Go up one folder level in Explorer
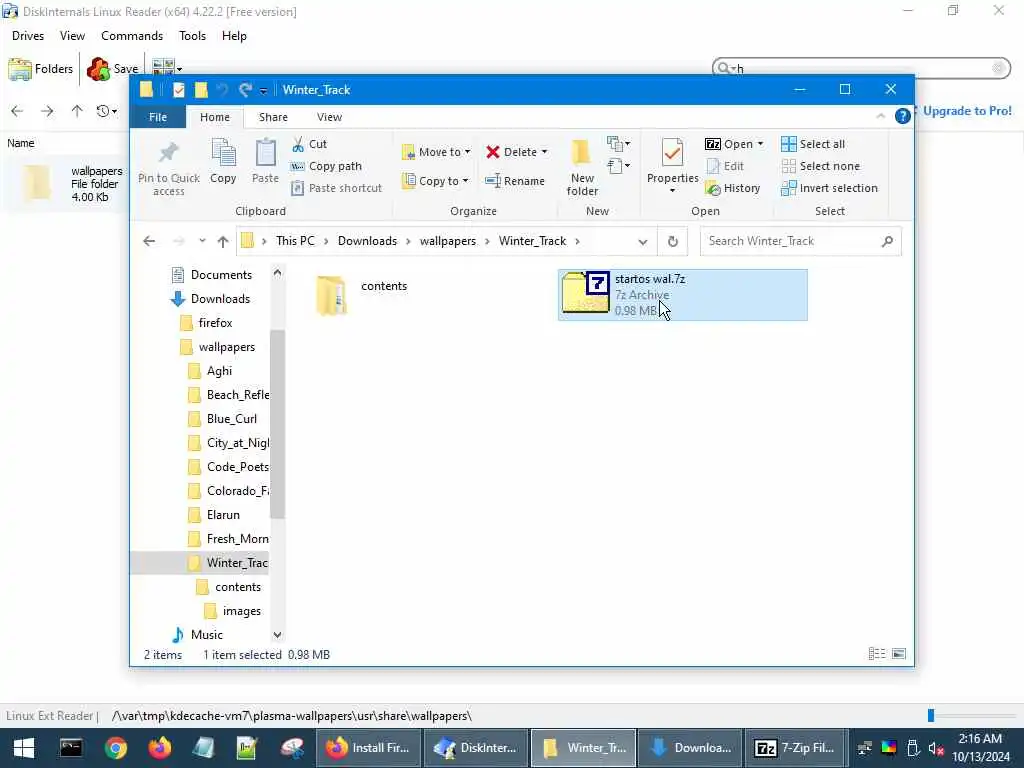Viewport: 1024px width, 768px height. (x=223, y=242)
